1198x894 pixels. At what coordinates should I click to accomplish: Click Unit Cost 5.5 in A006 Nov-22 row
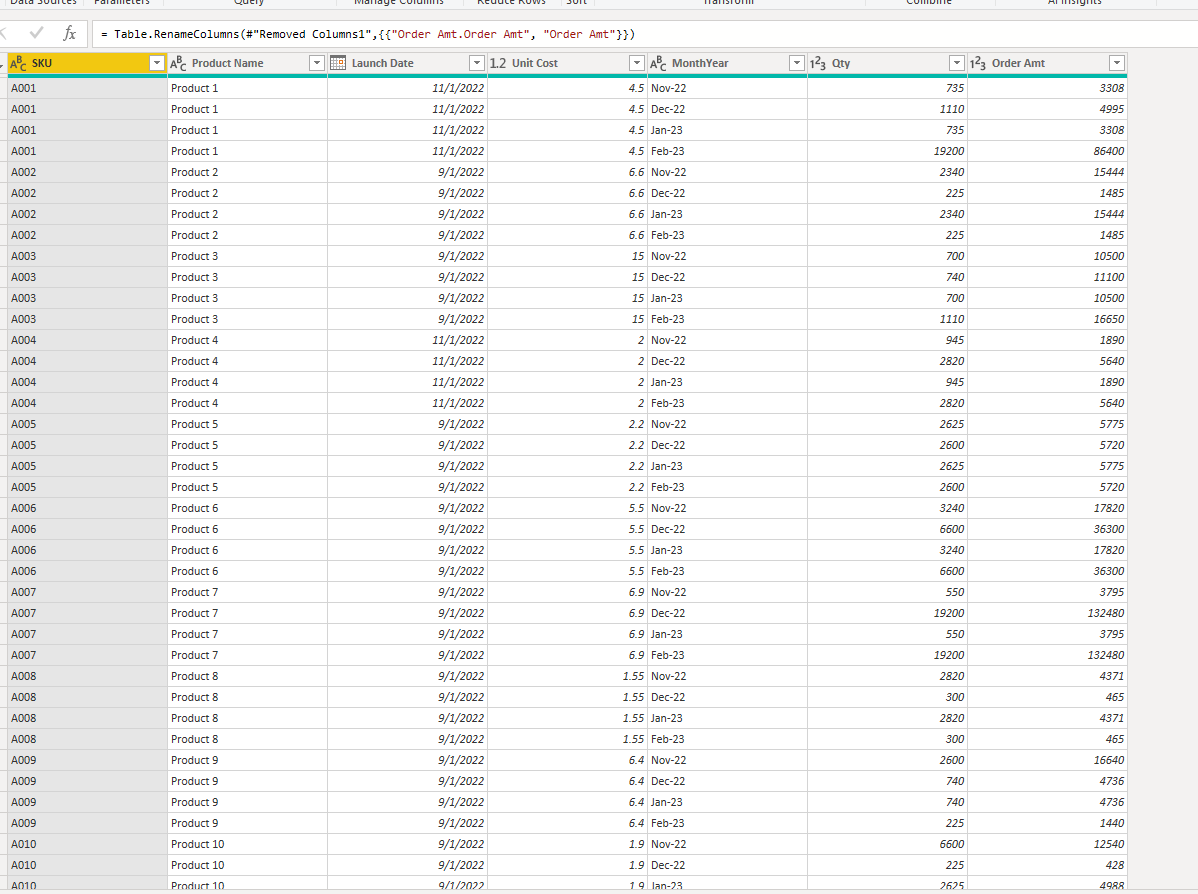[x=567, y=508]
